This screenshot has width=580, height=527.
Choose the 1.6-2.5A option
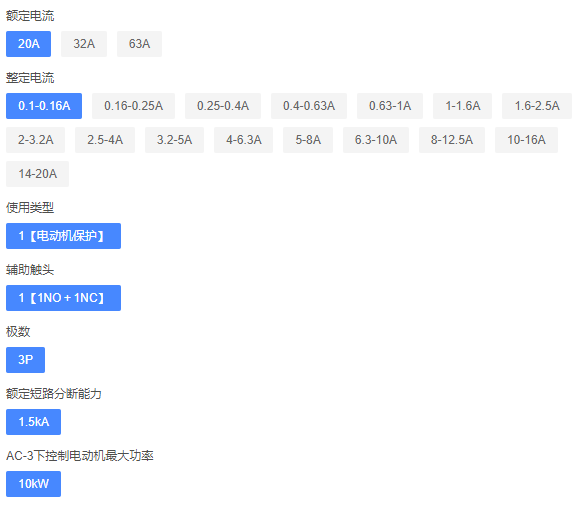537,106
